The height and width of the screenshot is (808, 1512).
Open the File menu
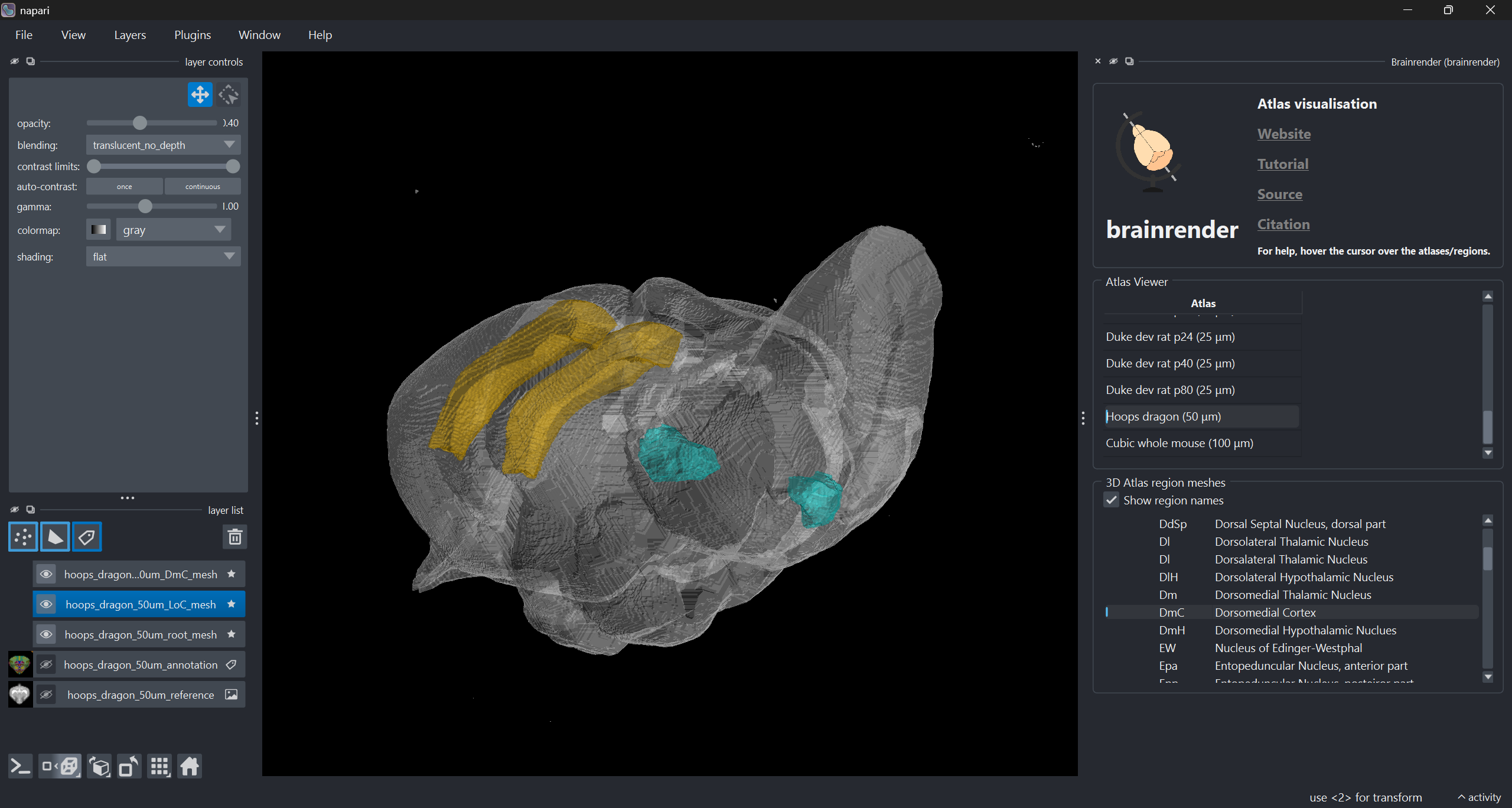(24, 35)
